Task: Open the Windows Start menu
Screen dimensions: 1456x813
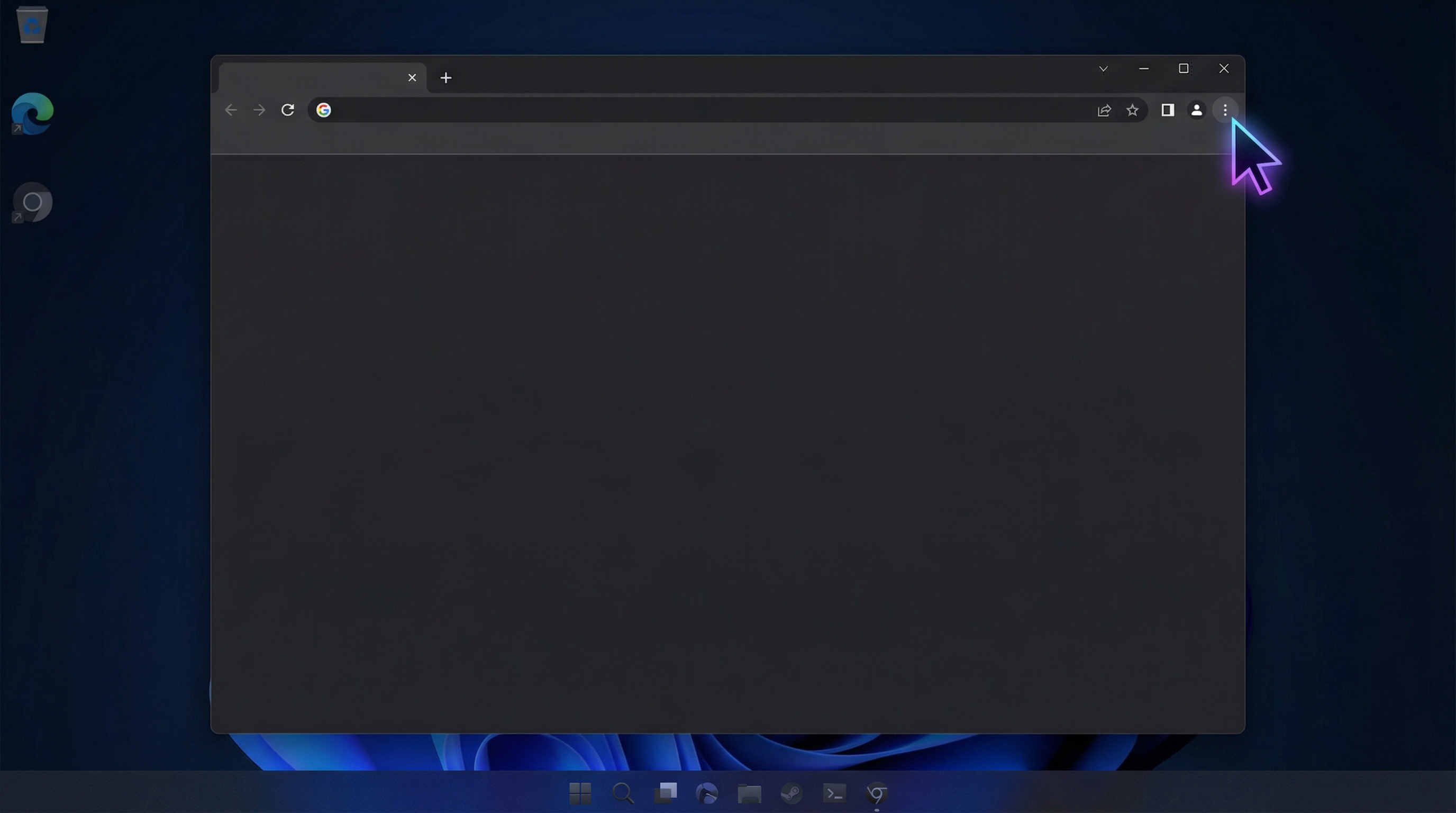Action: [x=580, y=793]
